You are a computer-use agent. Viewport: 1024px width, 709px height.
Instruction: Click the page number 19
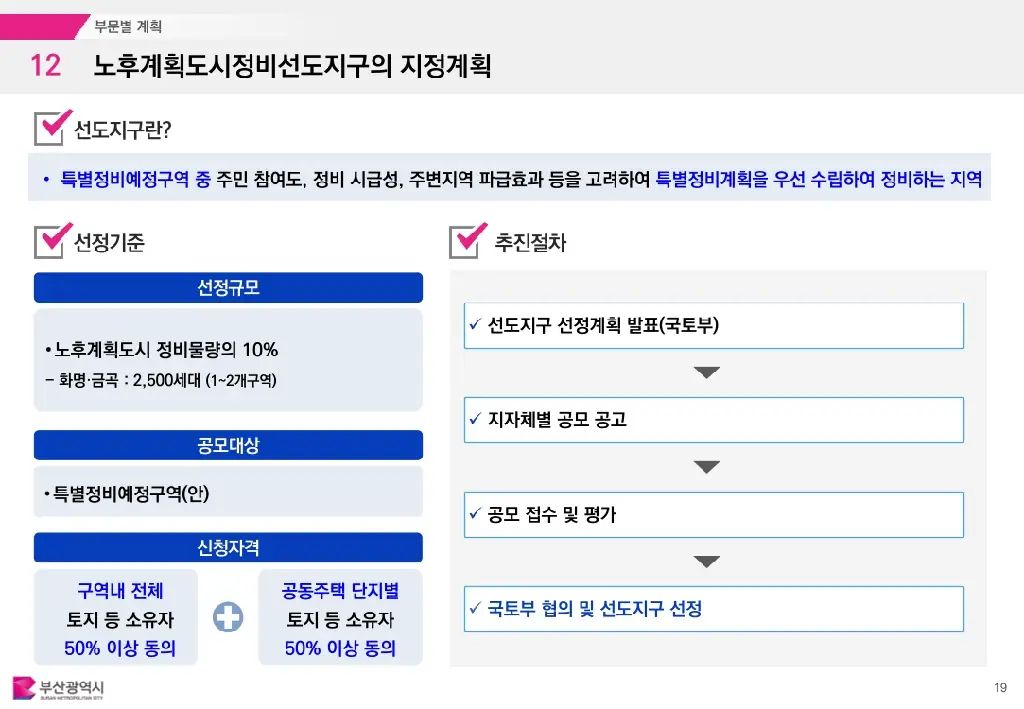point(1000,687)
